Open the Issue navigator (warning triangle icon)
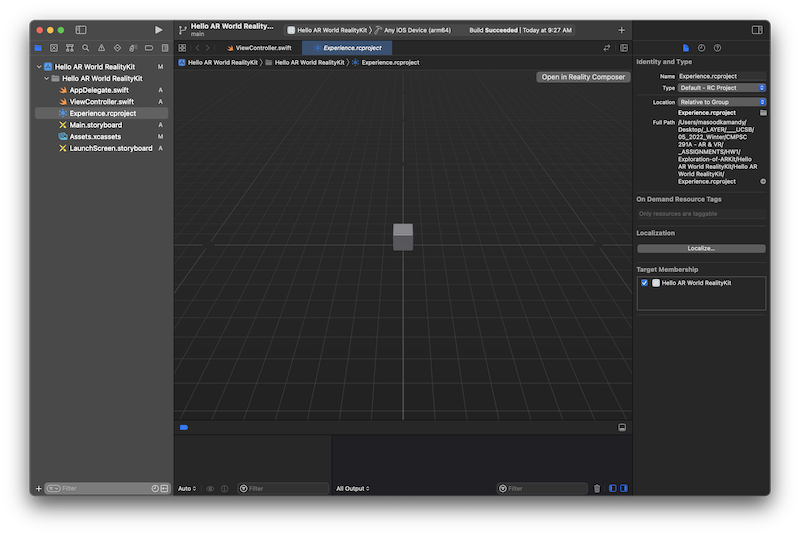 (101, 47)
